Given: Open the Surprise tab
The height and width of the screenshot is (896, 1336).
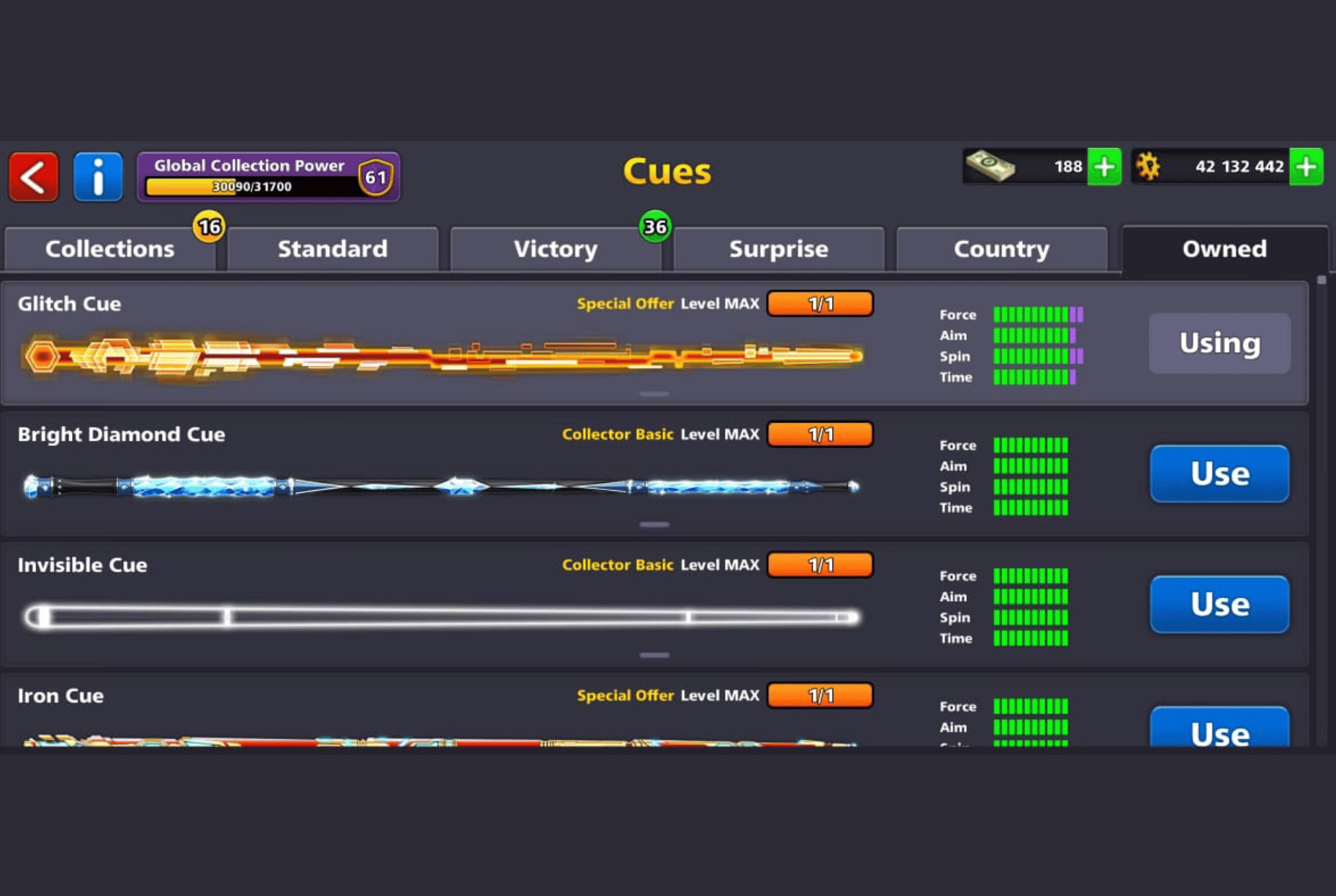Looking at the screenshot, I should coord(779,249).
